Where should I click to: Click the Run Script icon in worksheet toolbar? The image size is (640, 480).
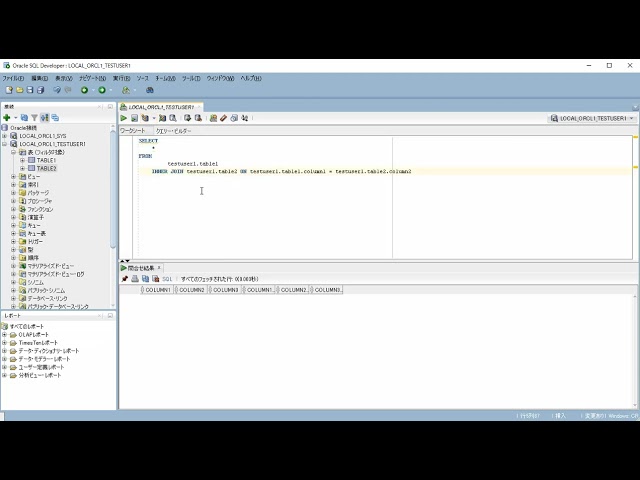134,118
